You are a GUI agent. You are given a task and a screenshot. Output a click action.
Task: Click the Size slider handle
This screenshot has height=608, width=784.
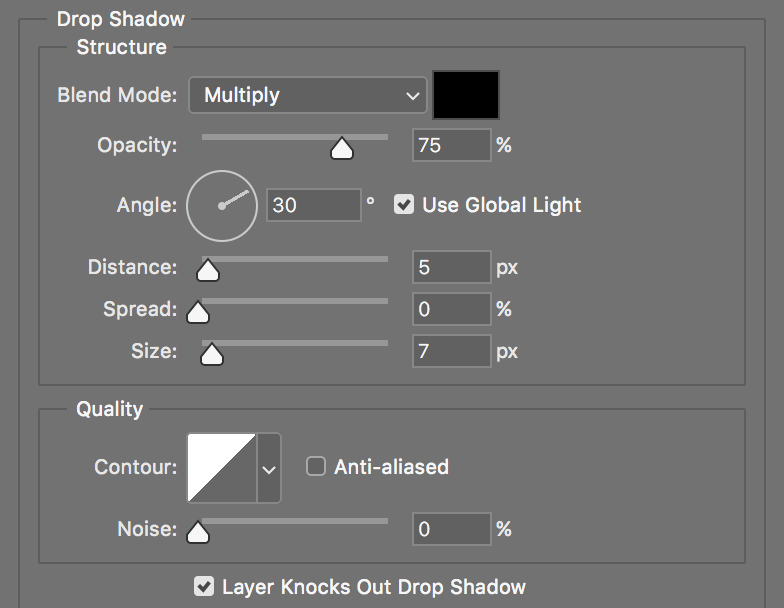click(212, 354)
